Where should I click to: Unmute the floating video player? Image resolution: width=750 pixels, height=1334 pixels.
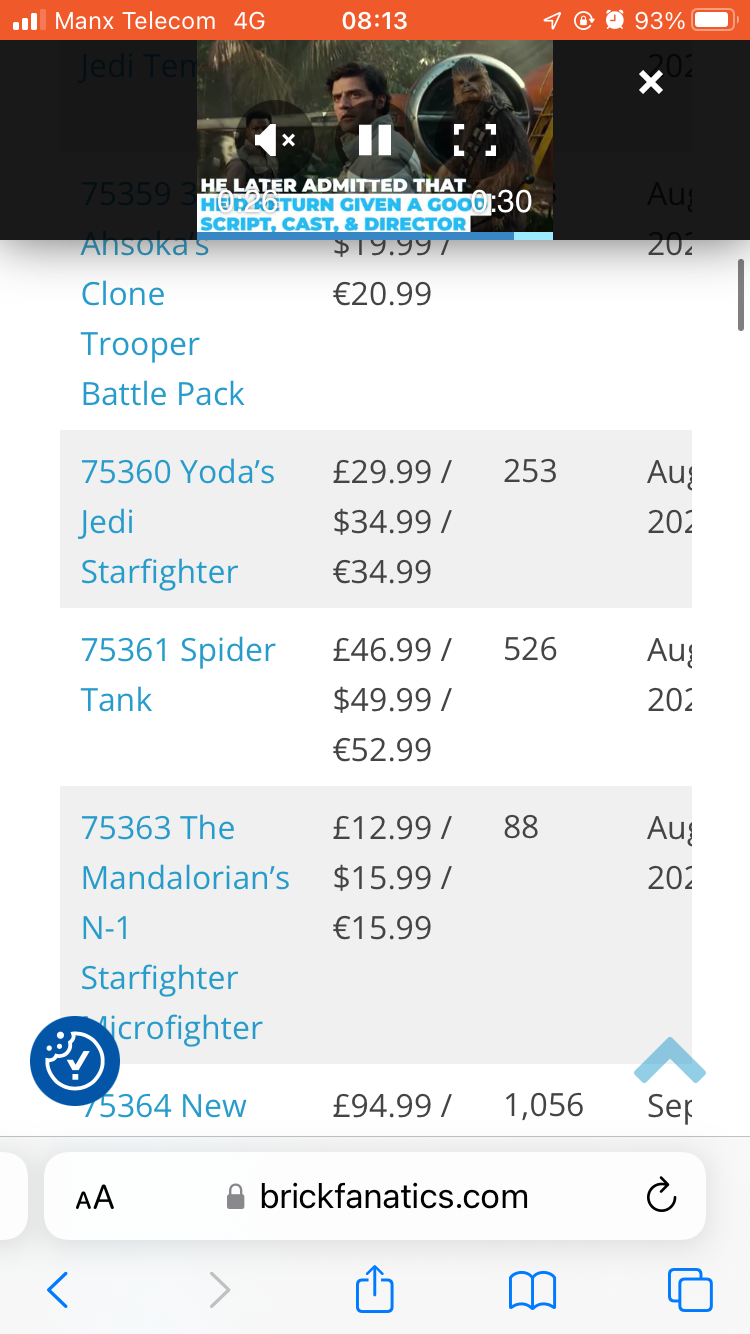[x=274, y=140]
